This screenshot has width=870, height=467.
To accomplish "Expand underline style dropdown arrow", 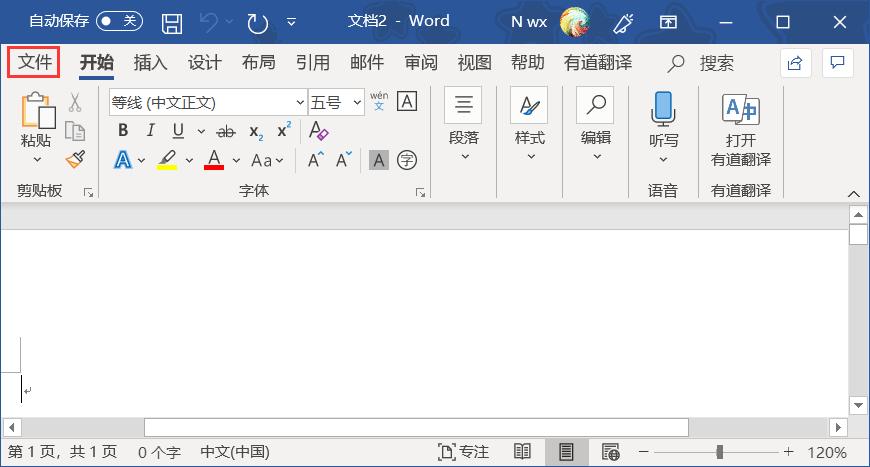I will 201,131.
